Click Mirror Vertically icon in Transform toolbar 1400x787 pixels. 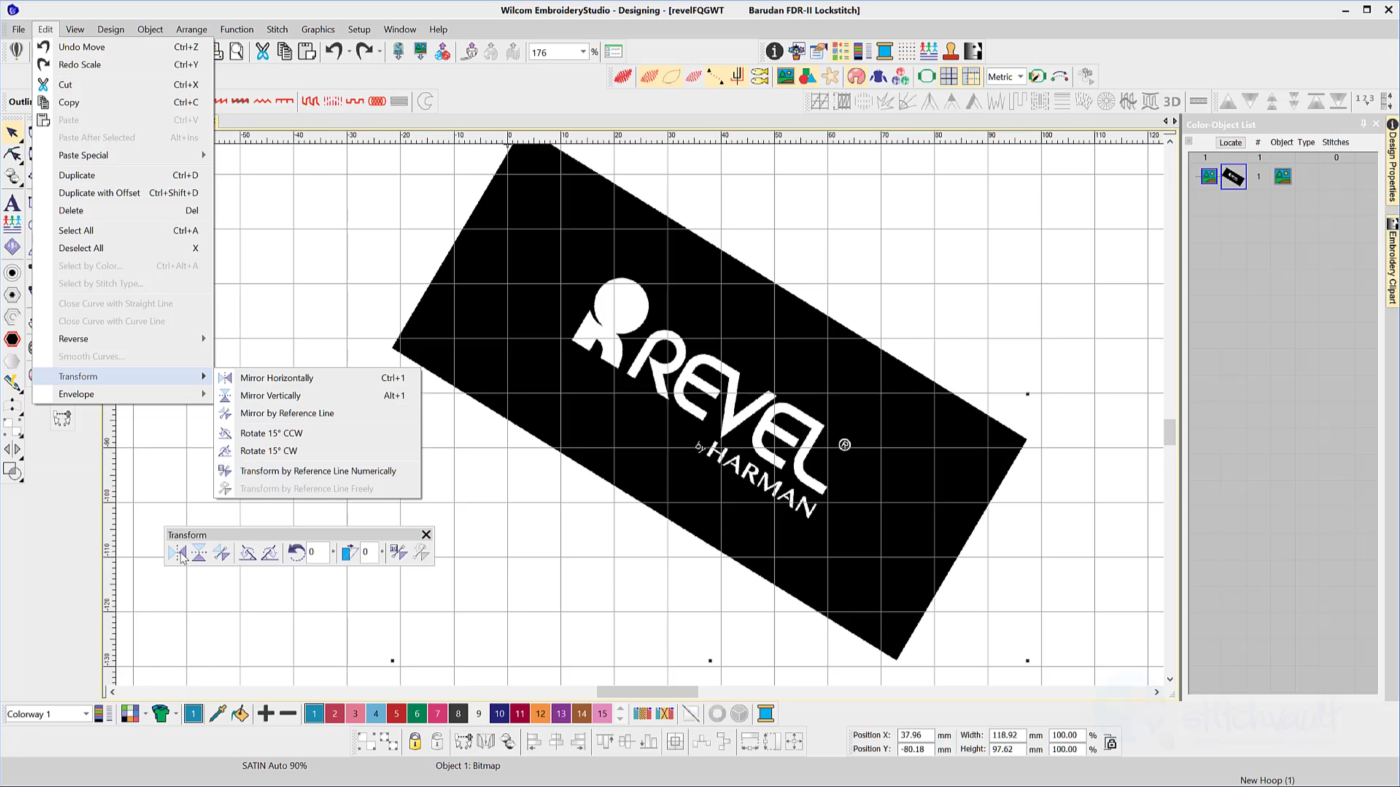pos(199,552)
